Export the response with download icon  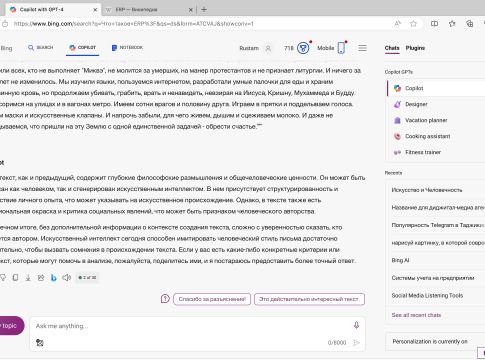(x=28, y=277)
